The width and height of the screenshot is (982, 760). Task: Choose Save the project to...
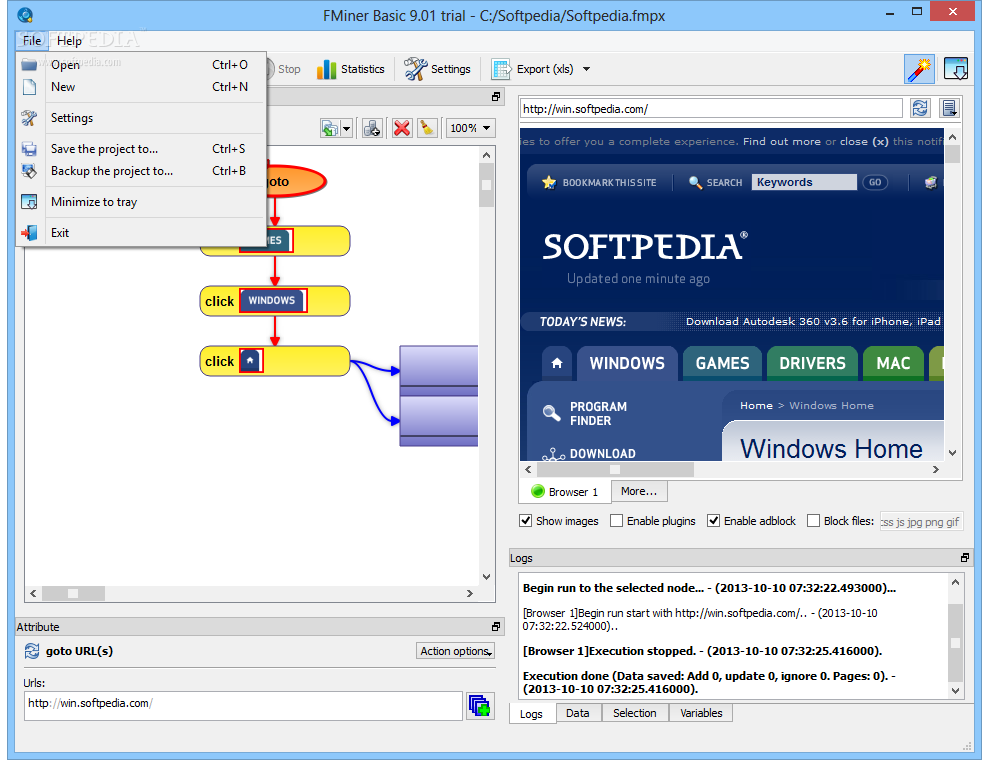(x=143, y=148)
